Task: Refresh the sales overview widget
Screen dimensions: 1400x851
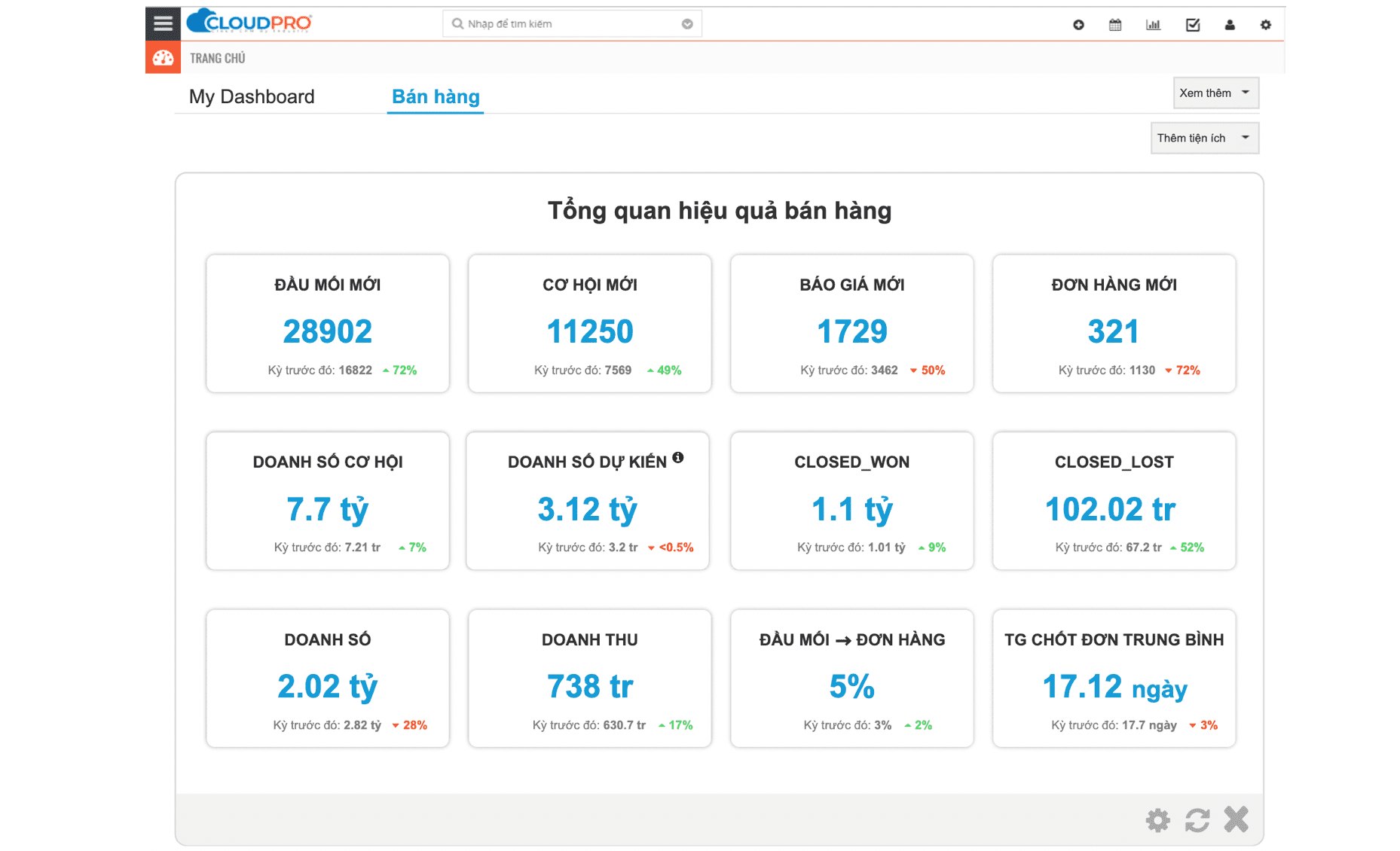Action: pyautogui.click(x=1197, y=820)
